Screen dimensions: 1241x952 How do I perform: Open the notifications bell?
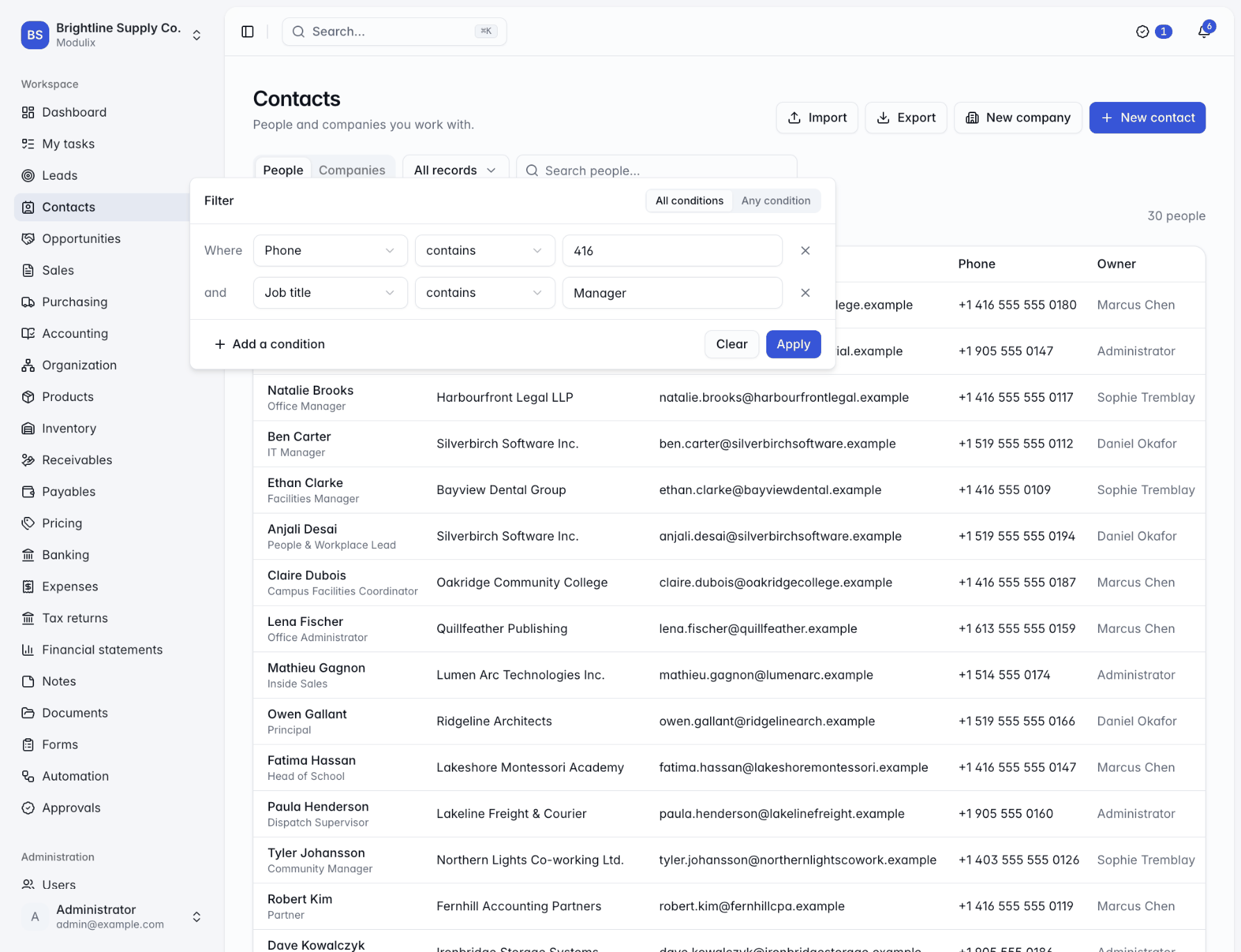(x=1204, y=31)
